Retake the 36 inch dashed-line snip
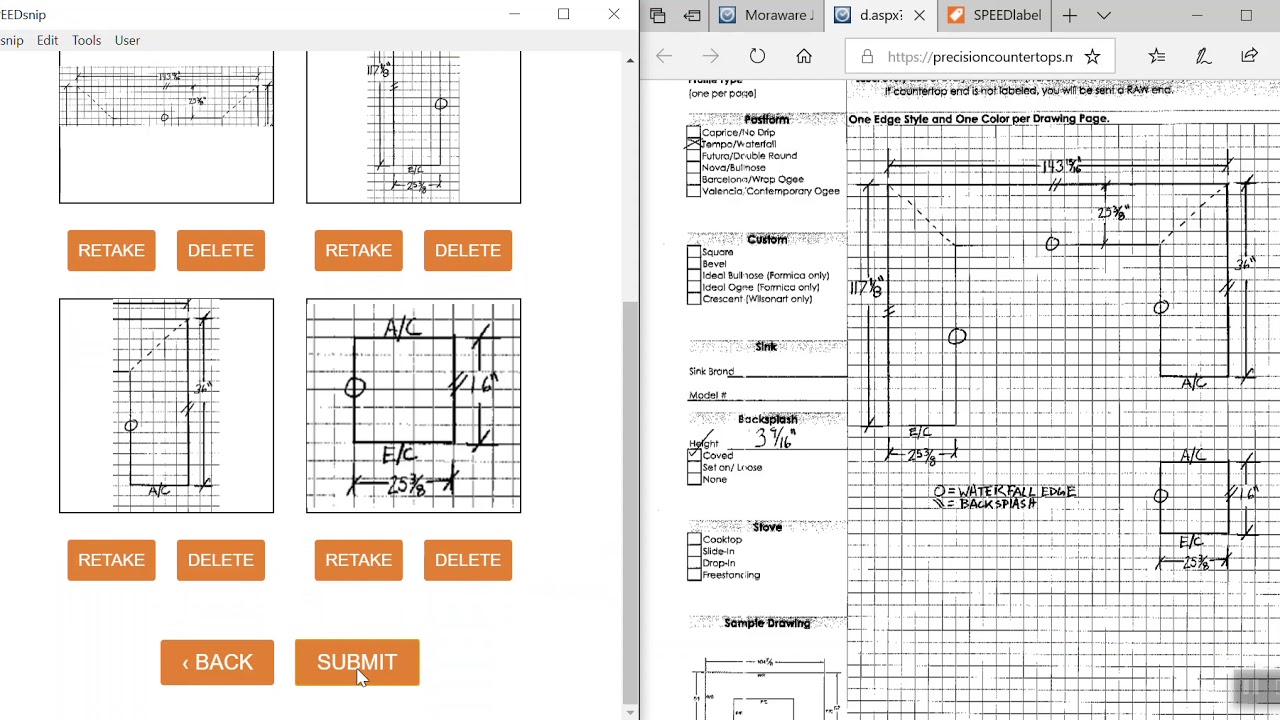Screen dimensions: 1280x720 pyautogui.click(x=111, y=560)
